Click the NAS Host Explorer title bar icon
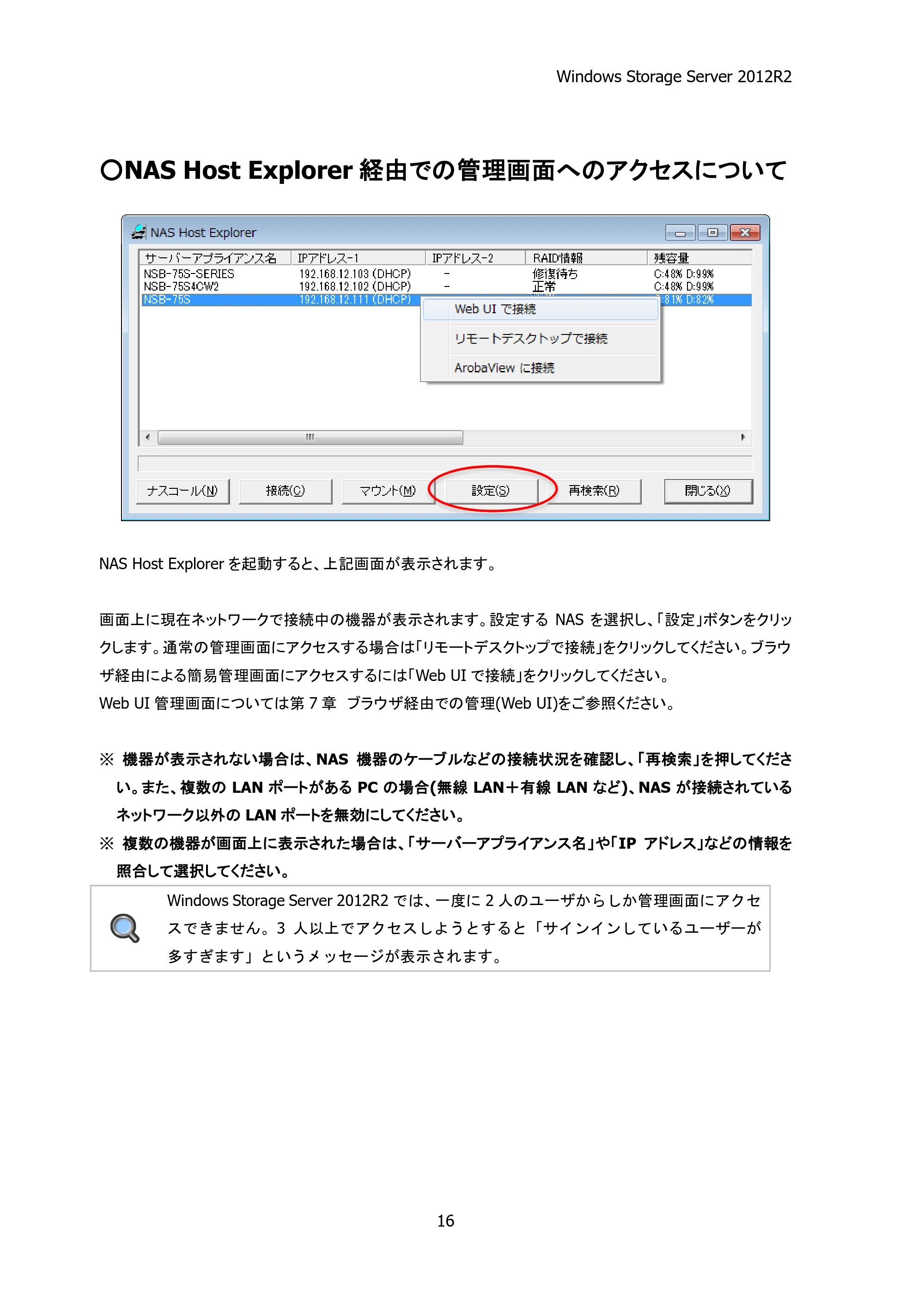The height and width of the screenshot is (1307, 924). point(138,231)
